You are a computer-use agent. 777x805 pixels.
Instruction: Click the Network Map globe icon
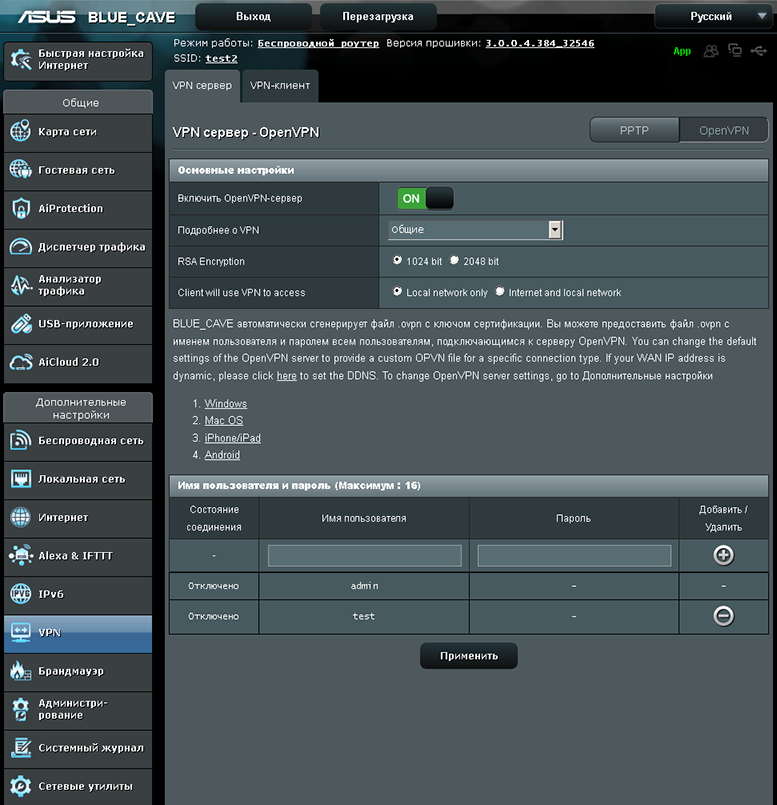[21, 131]
